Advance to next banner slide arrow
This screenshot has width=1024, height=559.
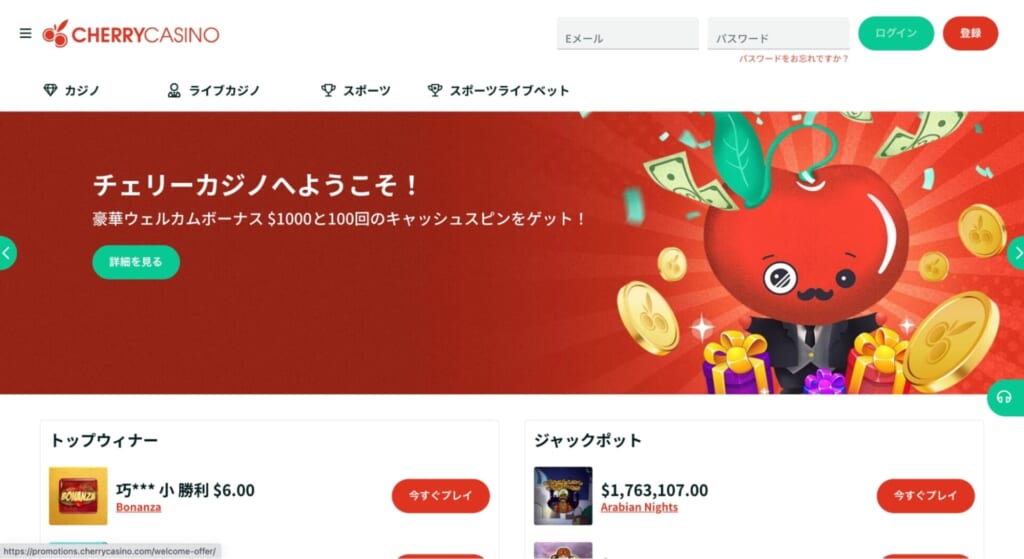(x=1016, y=253)
